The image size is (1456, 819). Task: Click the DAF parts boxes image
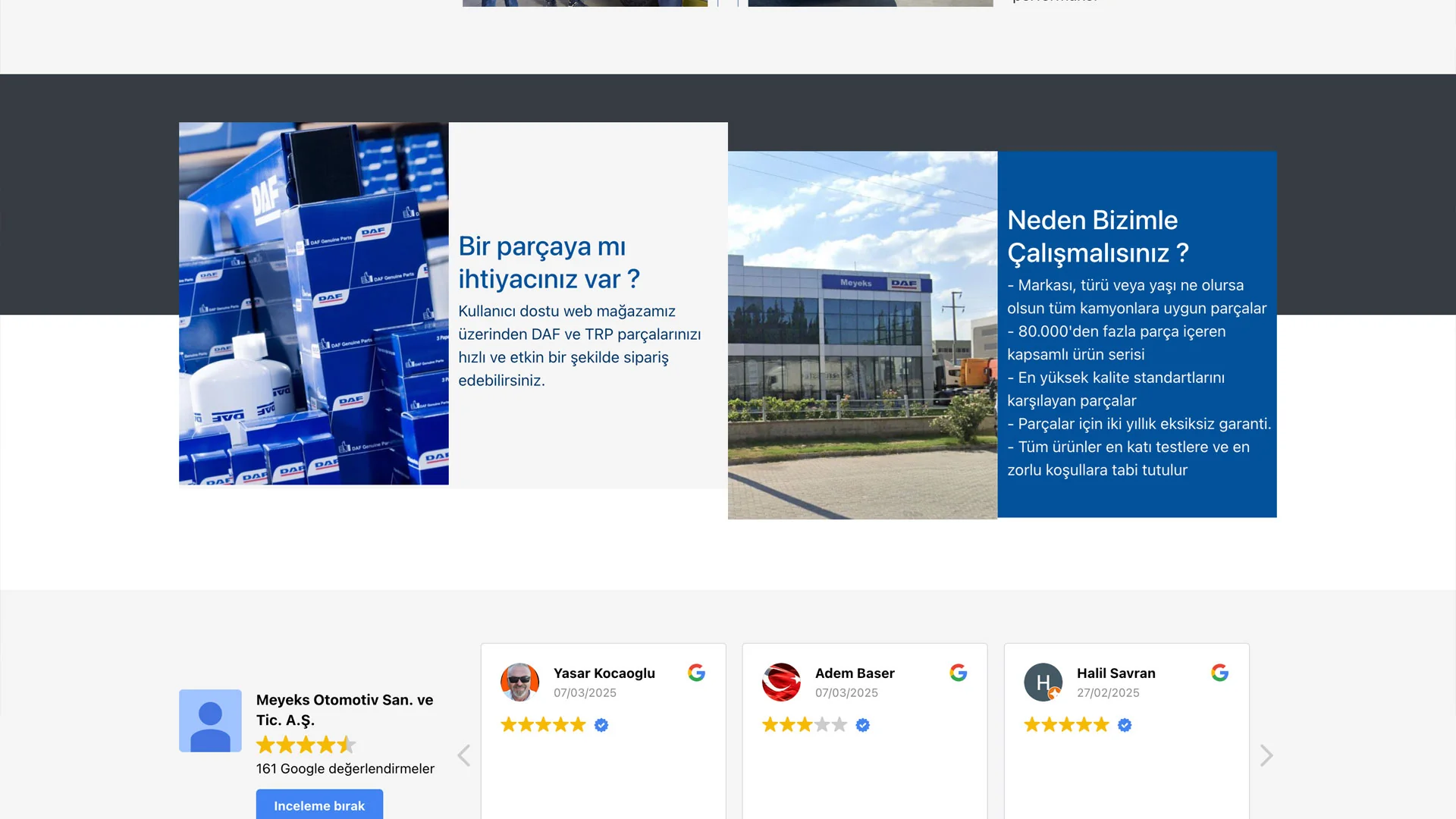[x=313, y=303]
